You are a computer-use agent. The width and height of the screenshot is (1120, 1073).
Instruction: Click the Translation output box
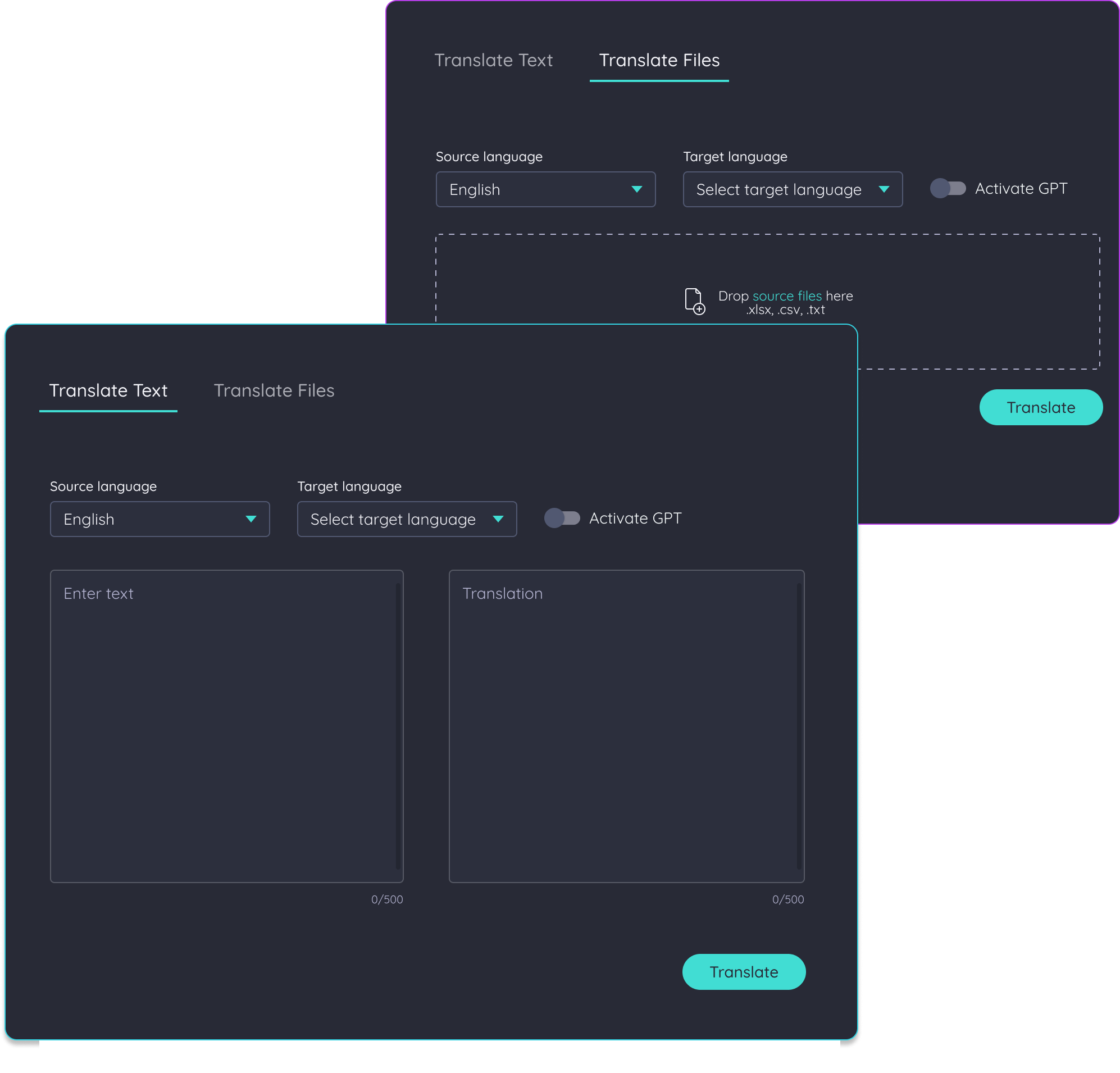click(626, 726)
